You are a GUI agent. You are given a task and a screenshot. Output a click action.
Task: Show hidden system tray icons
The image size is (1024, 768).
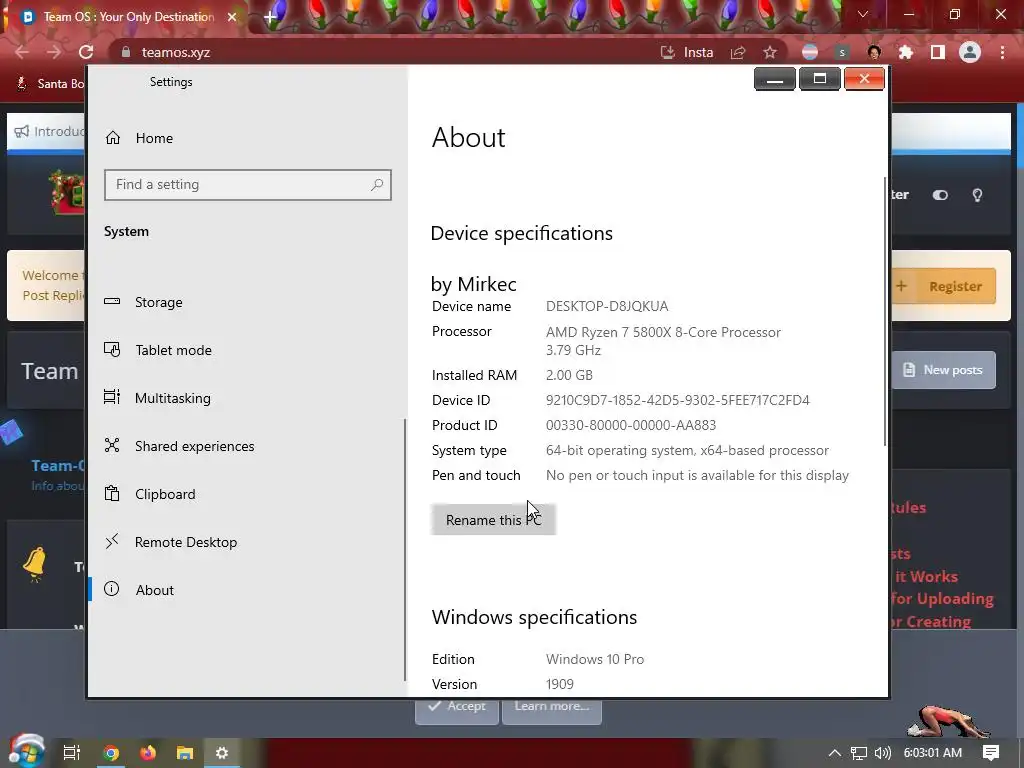pyautogui.click(x=835, y=753)
